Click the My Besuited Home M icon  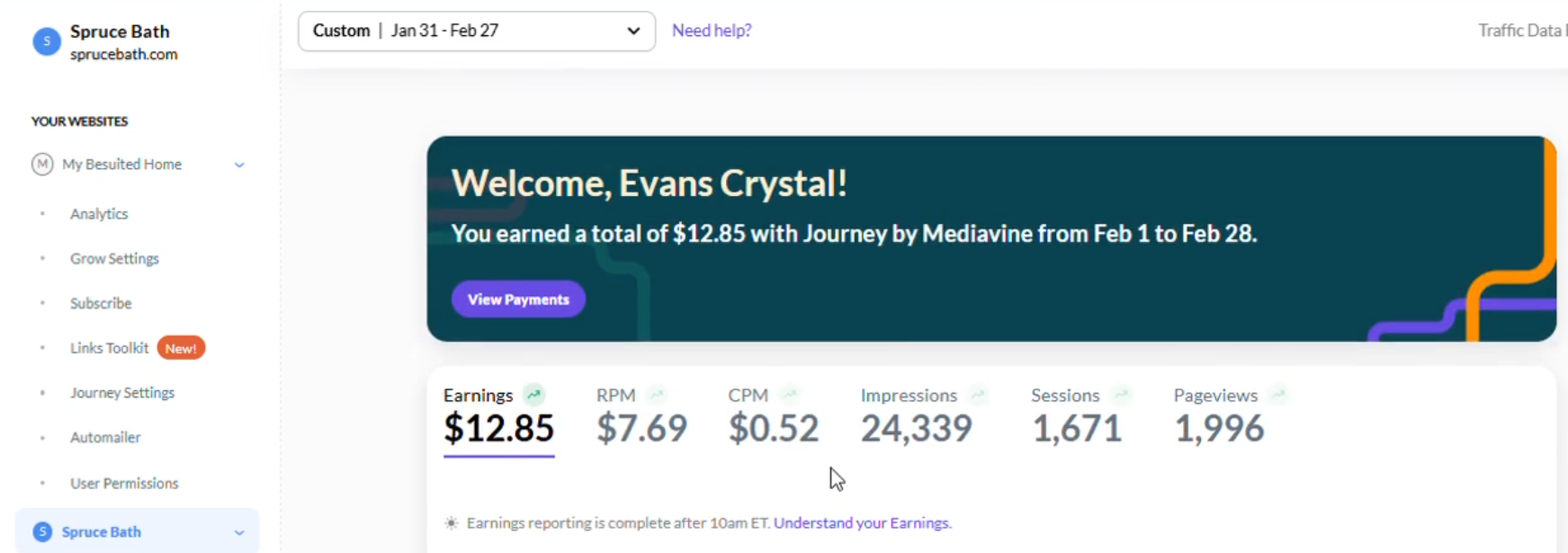(x=42, y=164)
